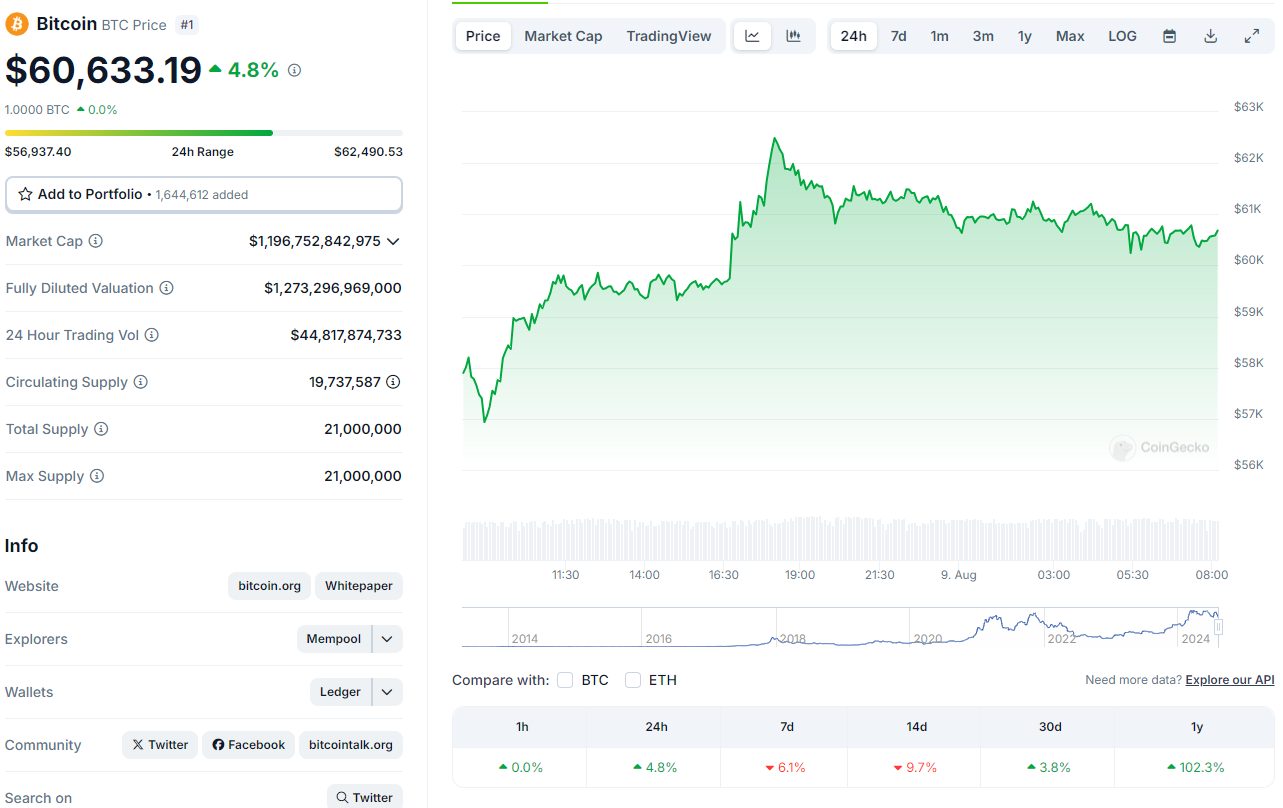Open the calendar date range picker

click(1169, 36)
